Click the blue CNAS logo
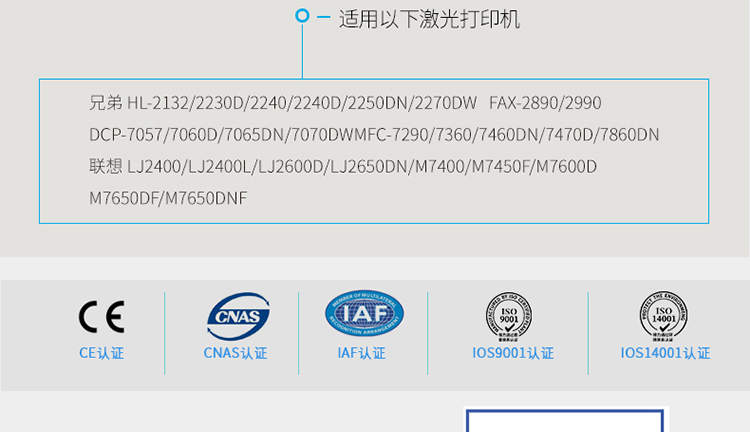This screenshot has height=432, width=750. (x=236, y=316)
